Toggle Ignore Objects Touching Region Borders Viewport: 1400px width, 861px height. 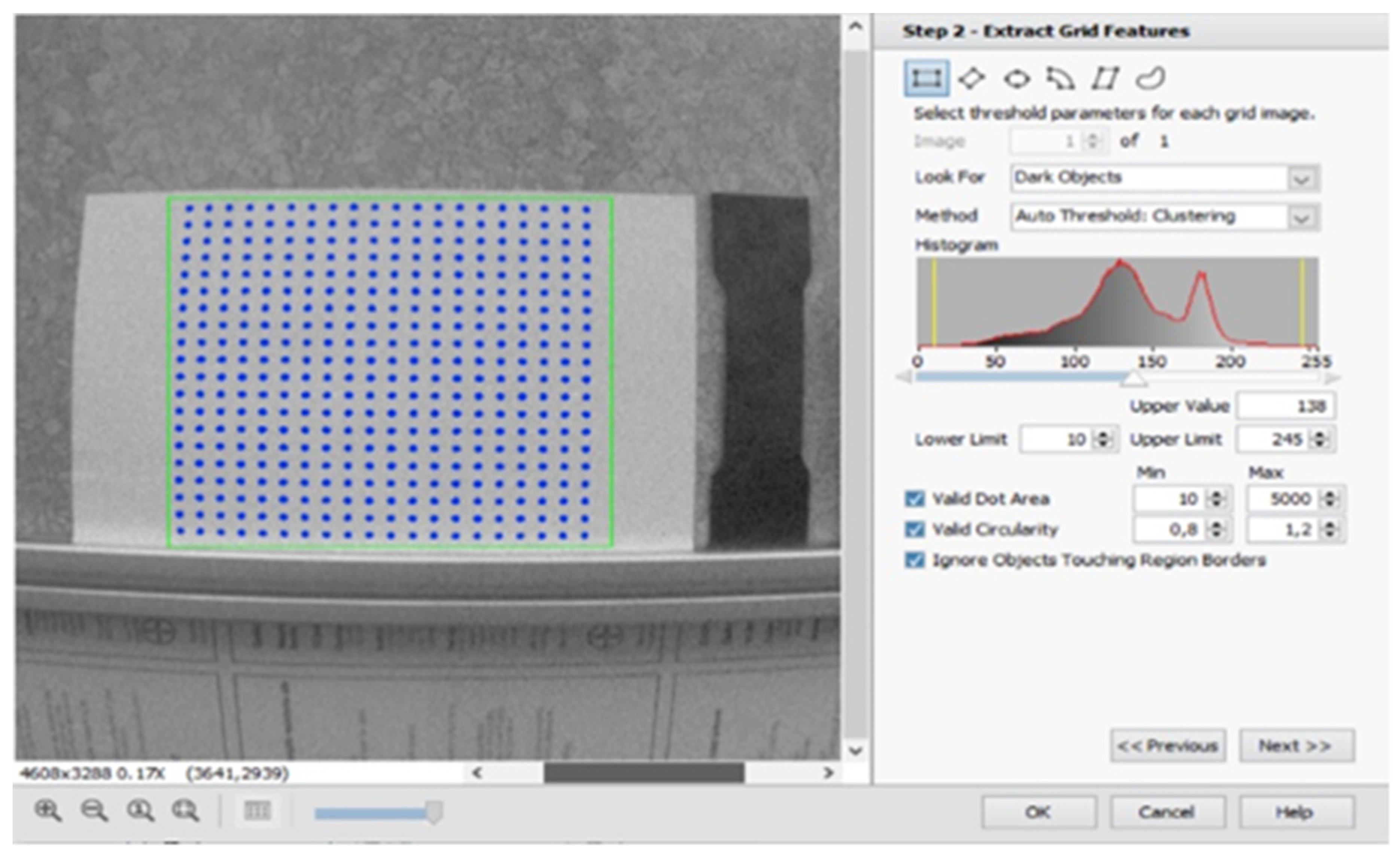(914, 560)
